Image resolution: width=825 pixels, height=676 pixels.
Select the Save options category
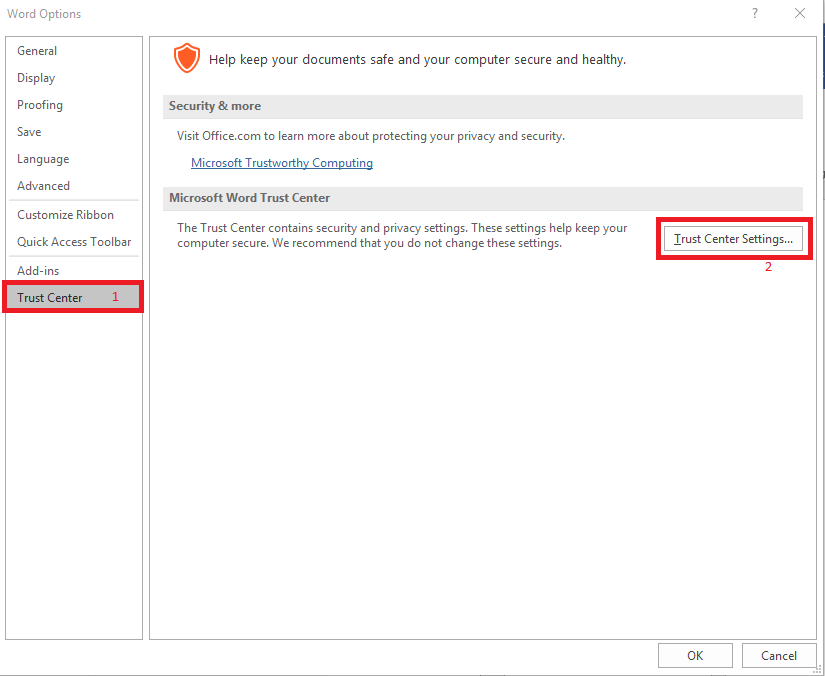(29, 132)
